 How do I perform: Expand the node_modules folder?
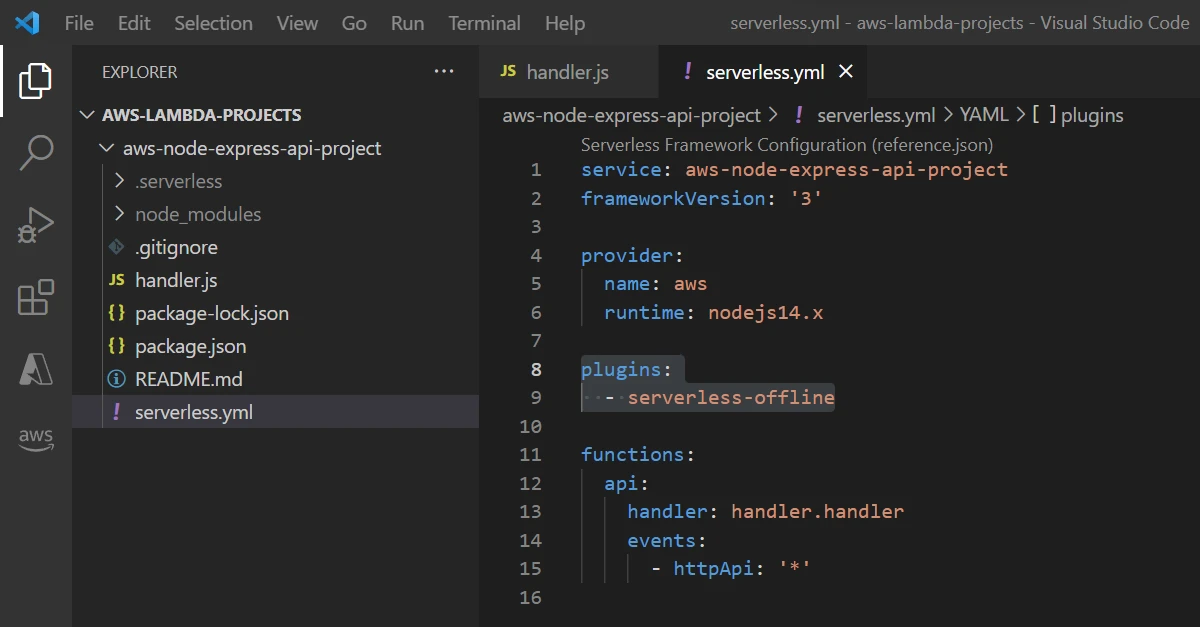coord(120,214)
